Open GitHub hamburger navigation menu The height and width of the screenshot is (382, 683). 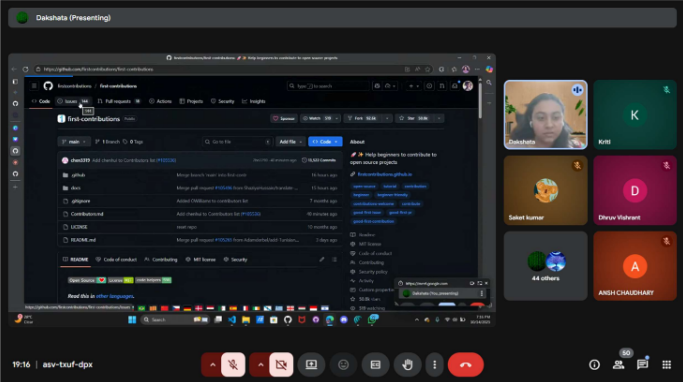coord(34,86)
